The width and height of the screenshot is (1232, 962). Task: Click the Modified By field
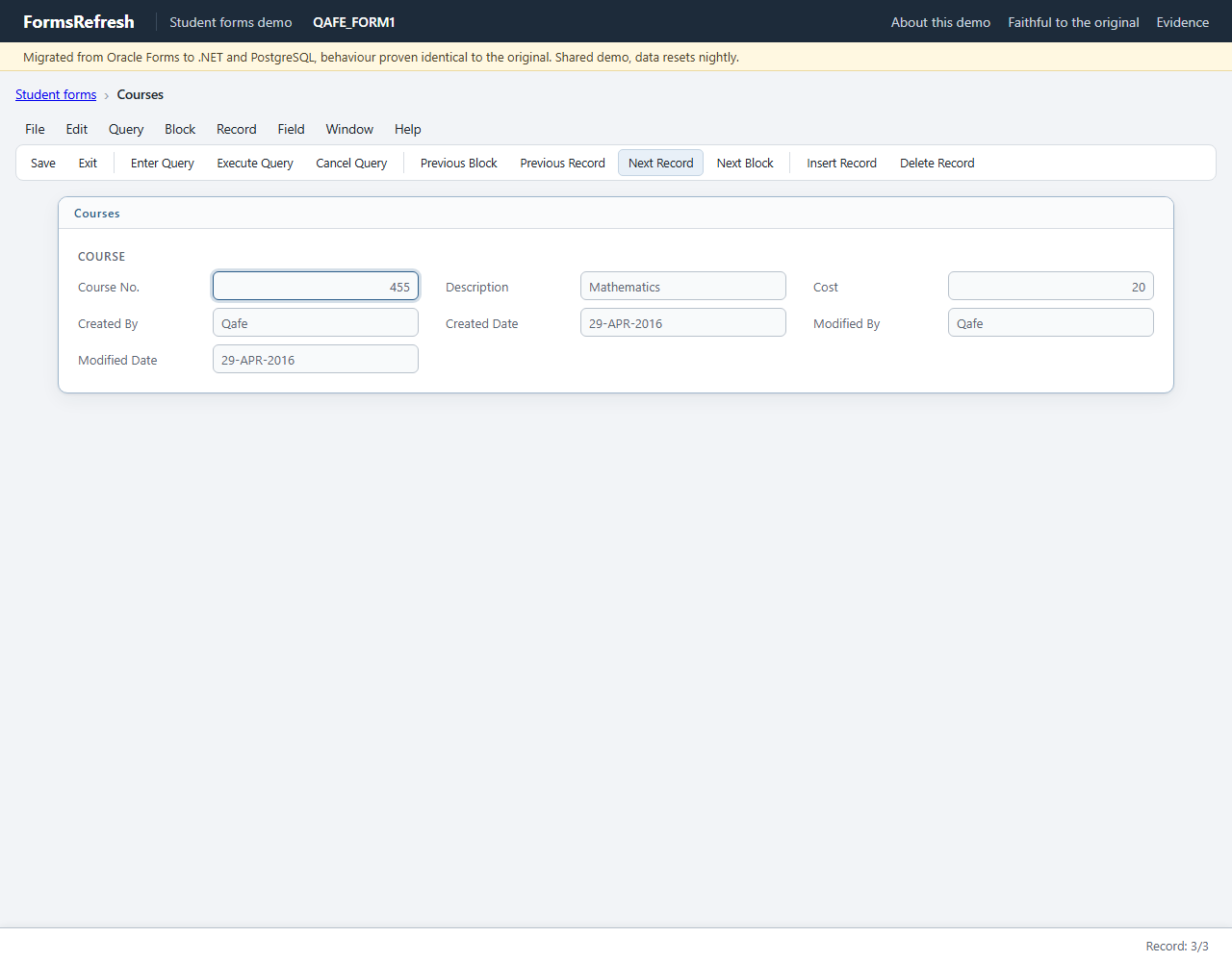(x=1051, y=322)
